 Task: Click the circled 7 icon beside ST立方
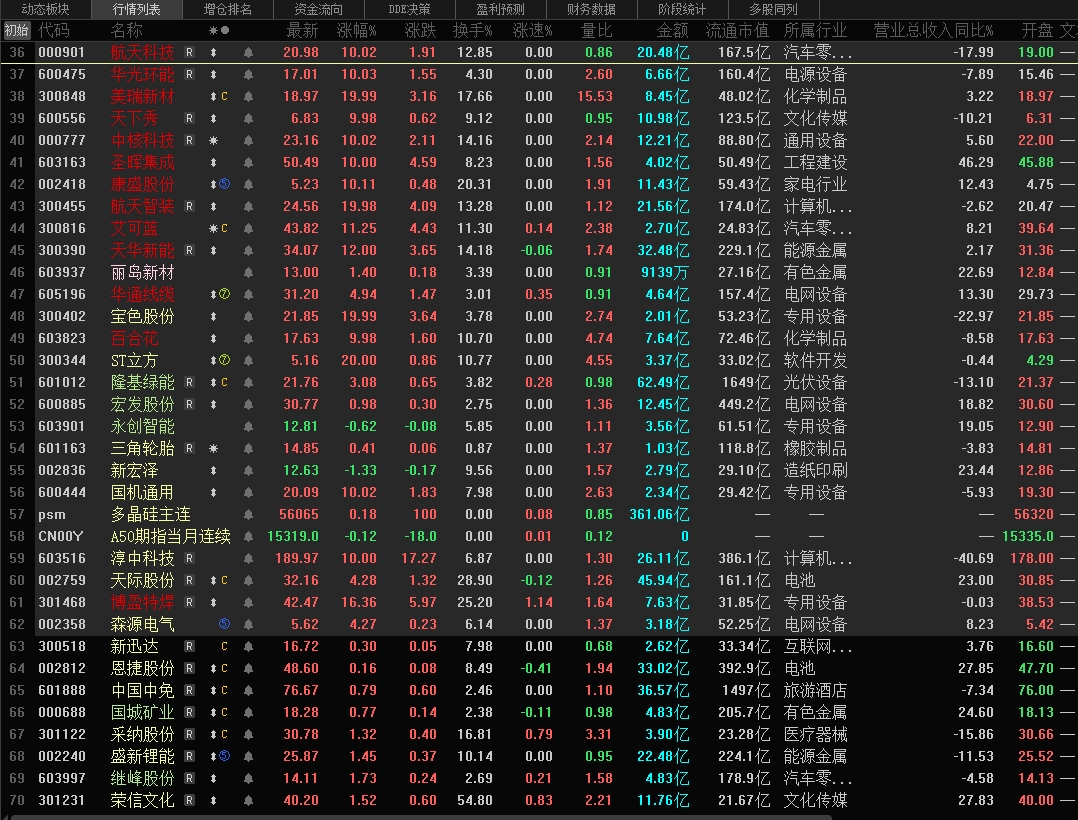tap(224, 360)
